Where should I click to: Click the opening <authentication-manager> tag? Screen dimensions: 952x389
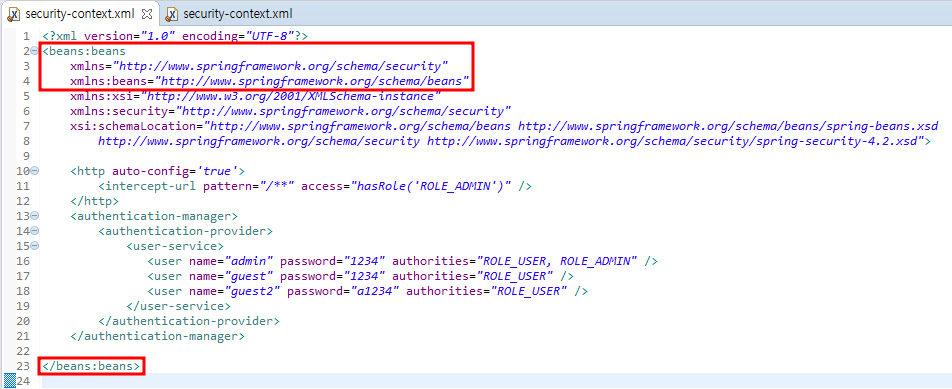[154, 216]
